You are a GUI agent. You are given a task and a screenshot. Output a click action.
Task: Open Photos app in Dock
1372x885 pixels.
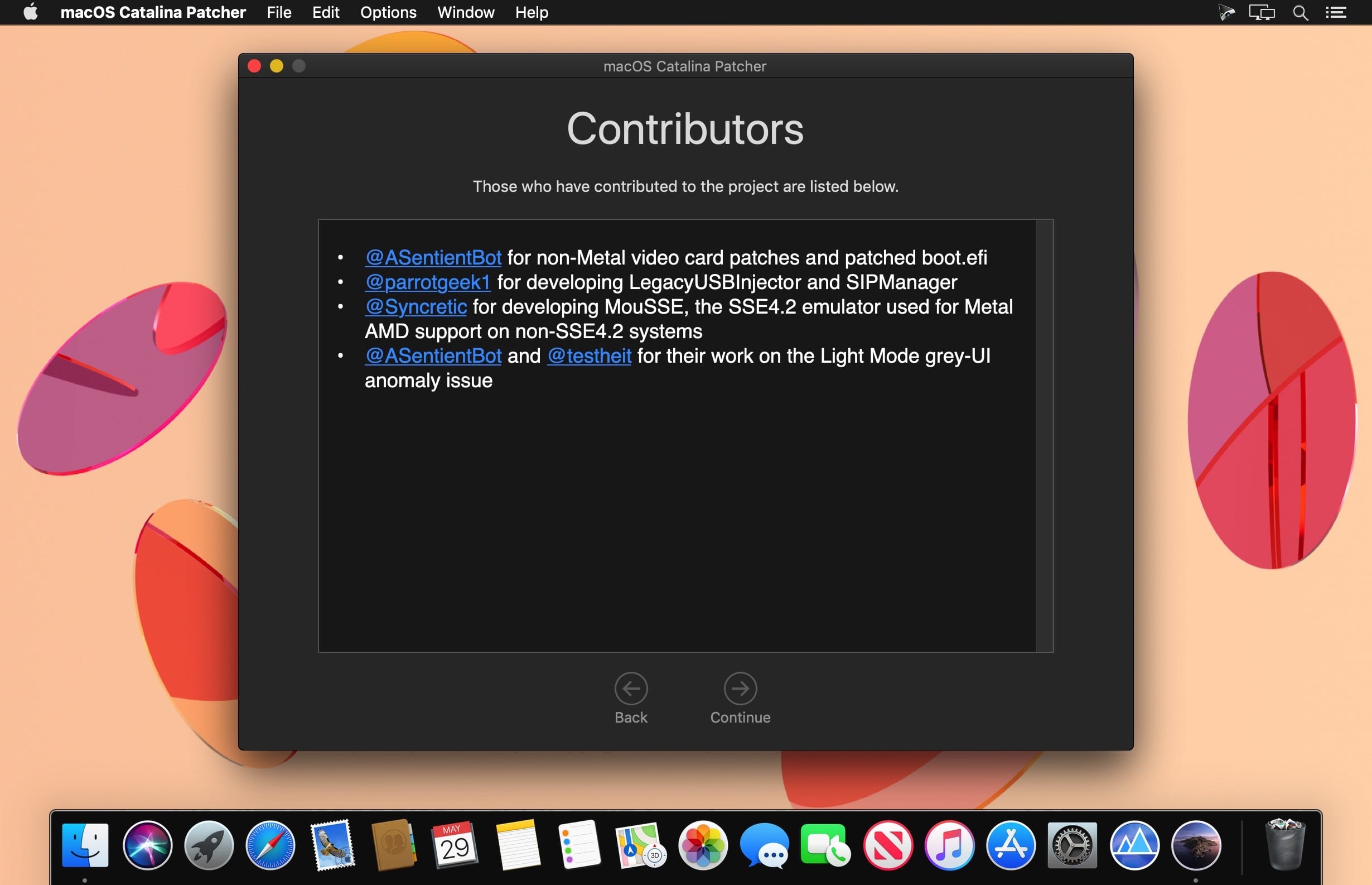(x=703, y=845)
